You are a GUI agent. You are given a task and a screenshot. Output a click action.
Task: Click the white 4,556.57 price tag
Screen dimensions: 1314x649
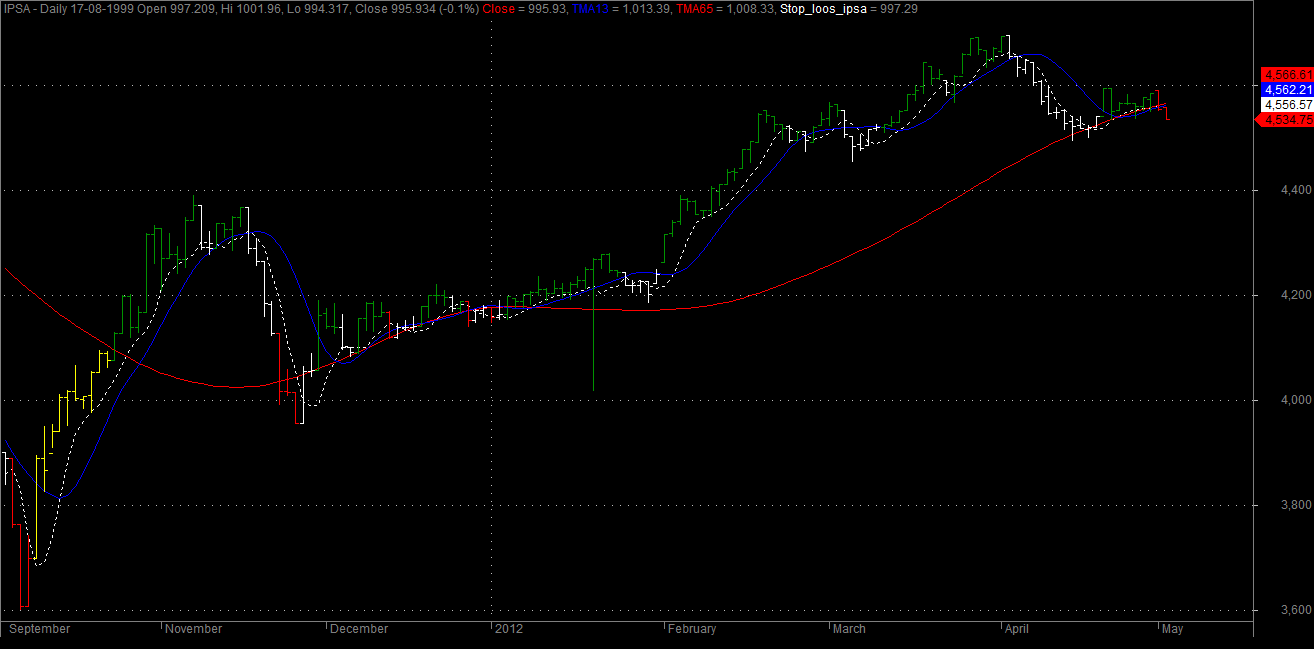point(1286,104)
